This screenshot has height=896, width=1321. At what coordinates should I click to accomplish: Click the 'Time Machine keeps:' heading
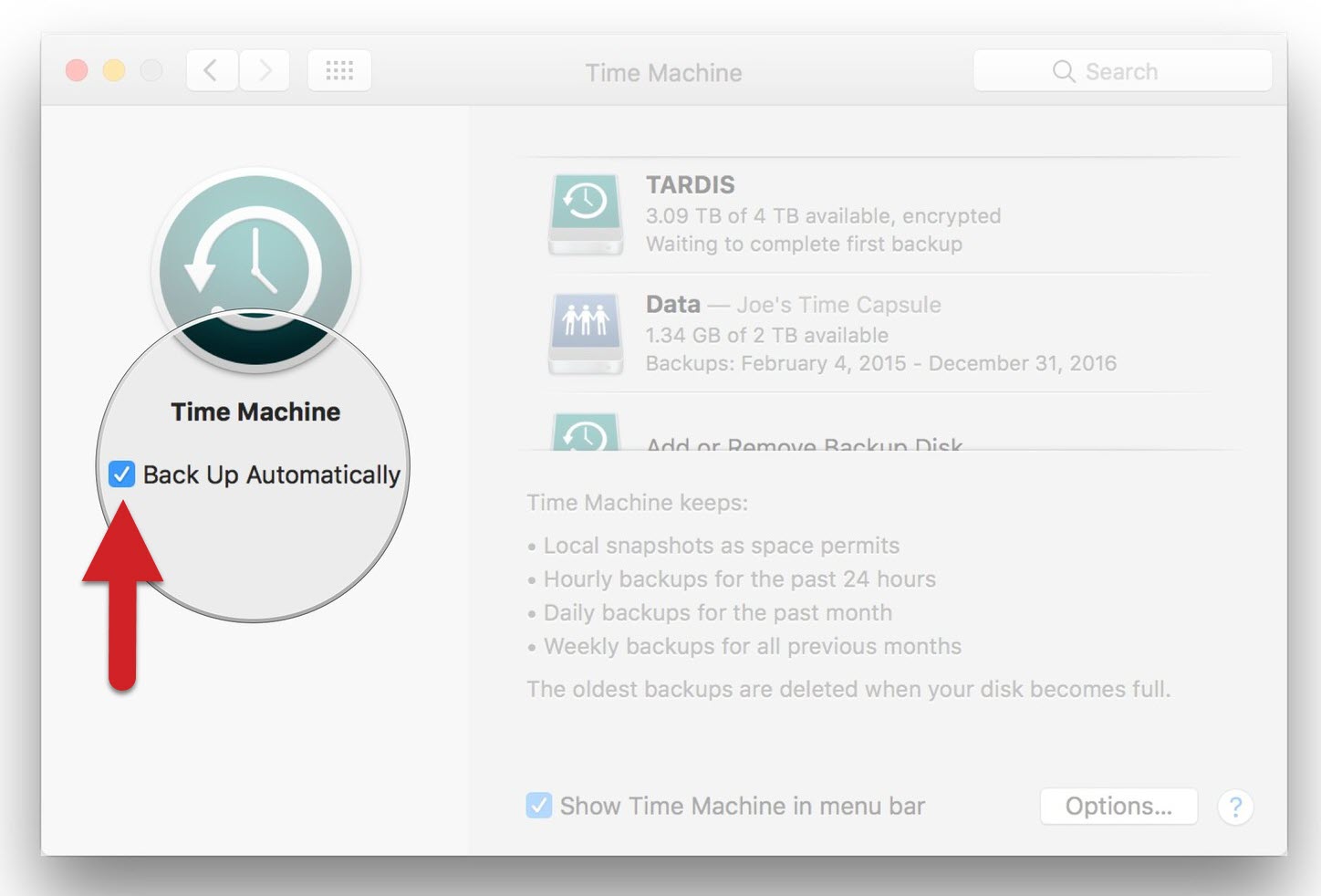pyautogui.click(x=637, y=503)
